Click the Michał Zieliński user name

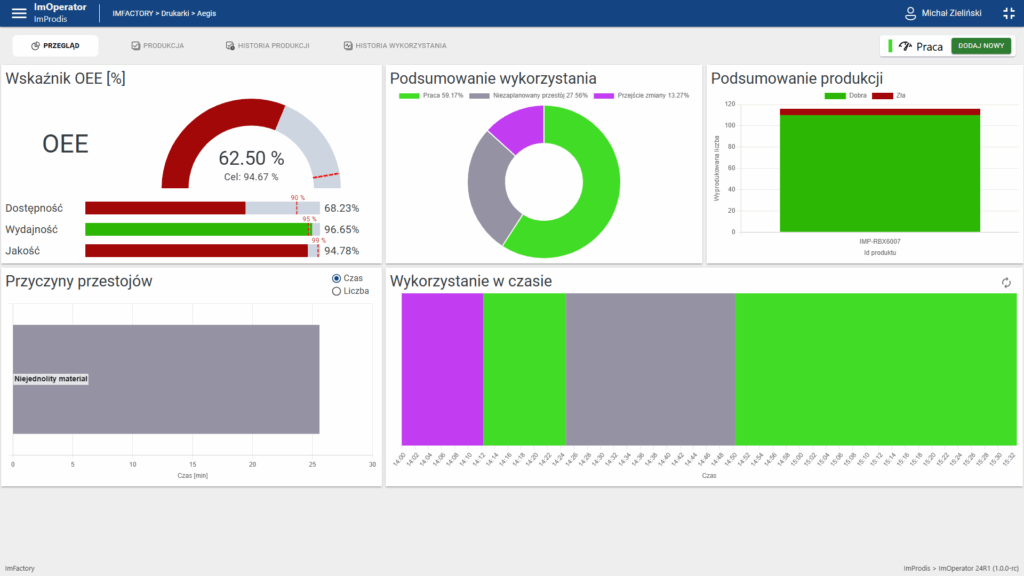click(x=951, y=13)
